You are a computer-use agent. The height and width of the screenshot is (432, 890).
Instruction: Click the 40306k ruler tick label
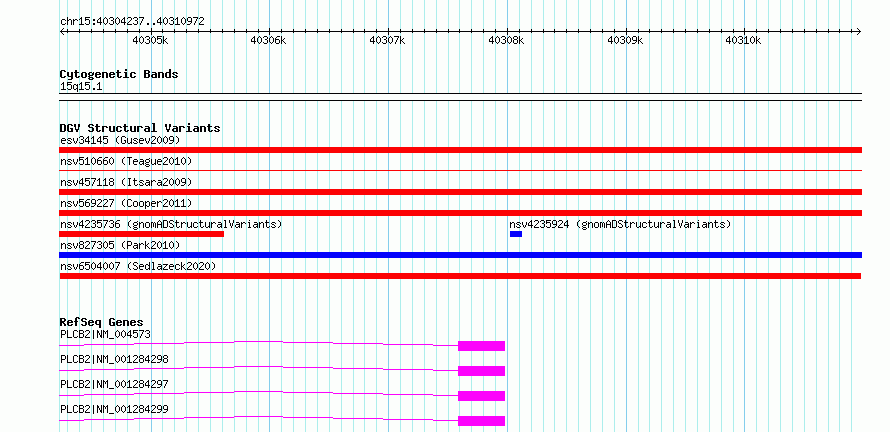tap(268, 40)
